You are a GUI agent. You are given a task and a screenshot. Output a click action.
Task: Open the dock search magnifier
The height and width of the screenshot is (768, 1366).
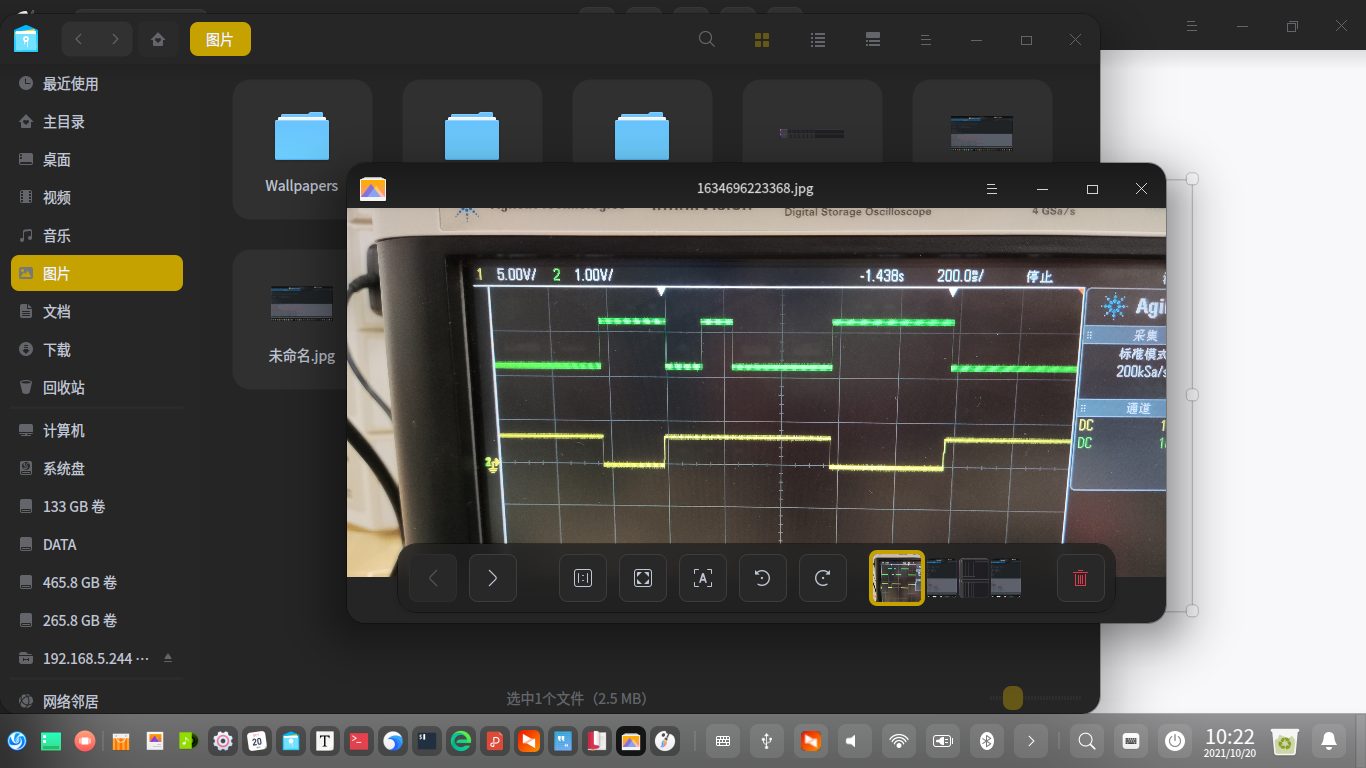click(1087, 741)
